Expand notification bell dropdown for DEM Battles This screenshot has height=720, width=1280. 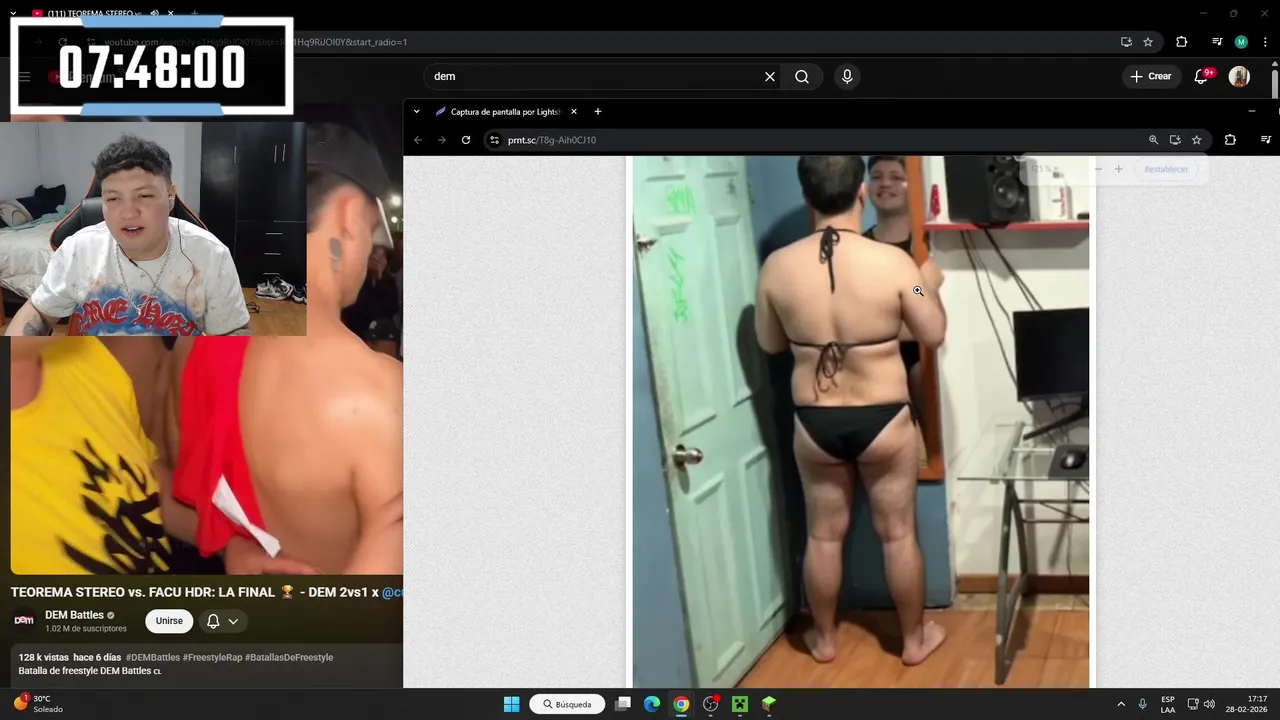click(223, 621)
